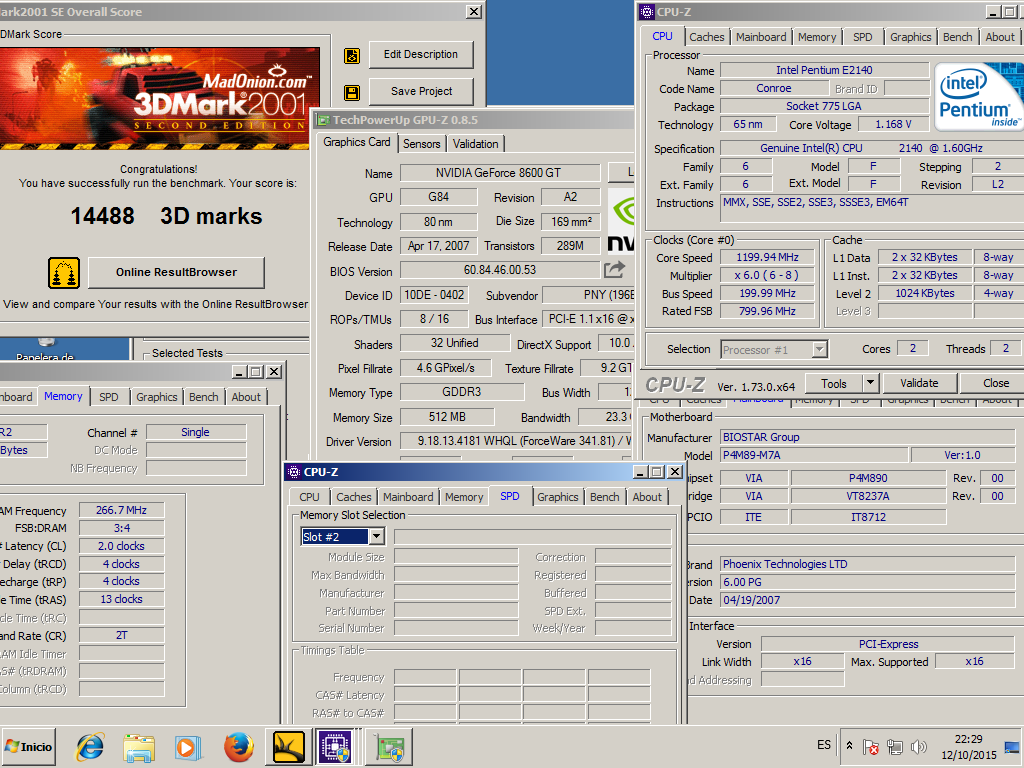
Task: Click BIOS brand Phoenix Technologies LTD
Action: tap(868, 564)
